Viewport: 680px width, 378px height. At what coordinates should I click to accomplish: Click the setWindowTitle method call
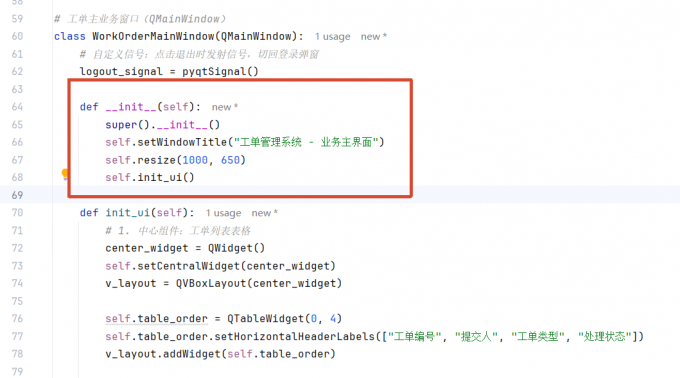tap(182, 142)
